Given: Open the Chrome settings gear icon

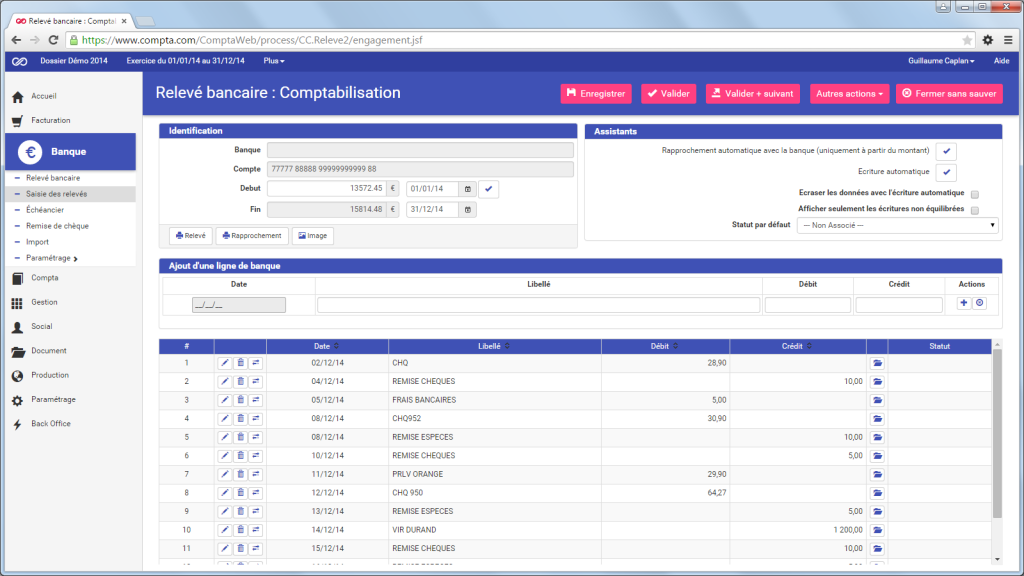Looking at the screenshot, I should (x=987, y=40).
